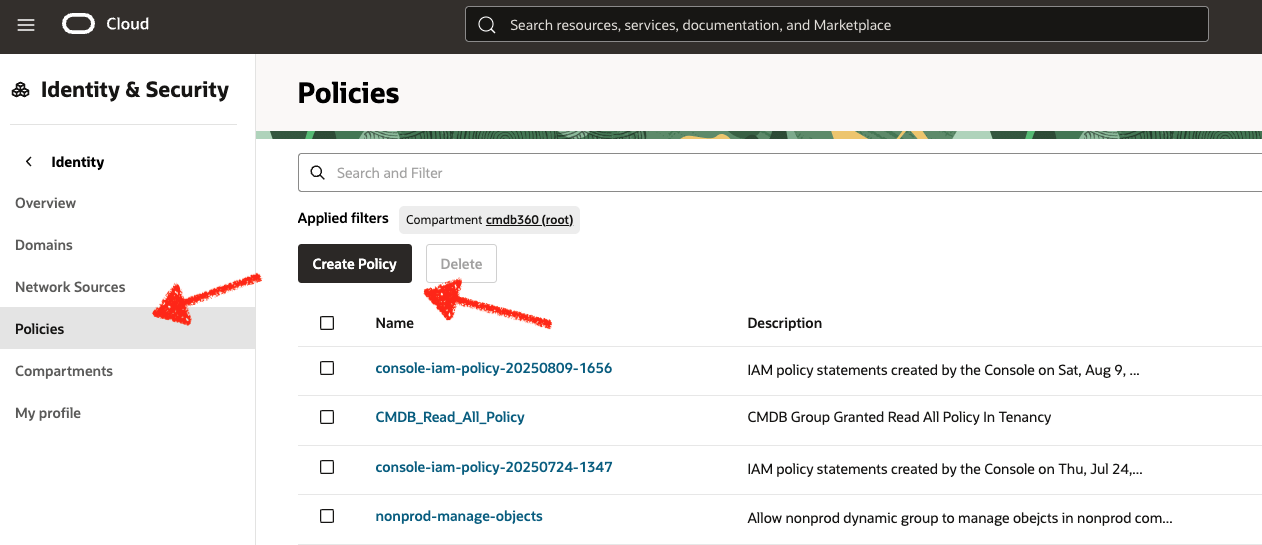Check the console-iam-policy-20250809-1656 row checkbox
Image resolution: width=1262 pixels, height=545 pixels.
pos(327,368)
